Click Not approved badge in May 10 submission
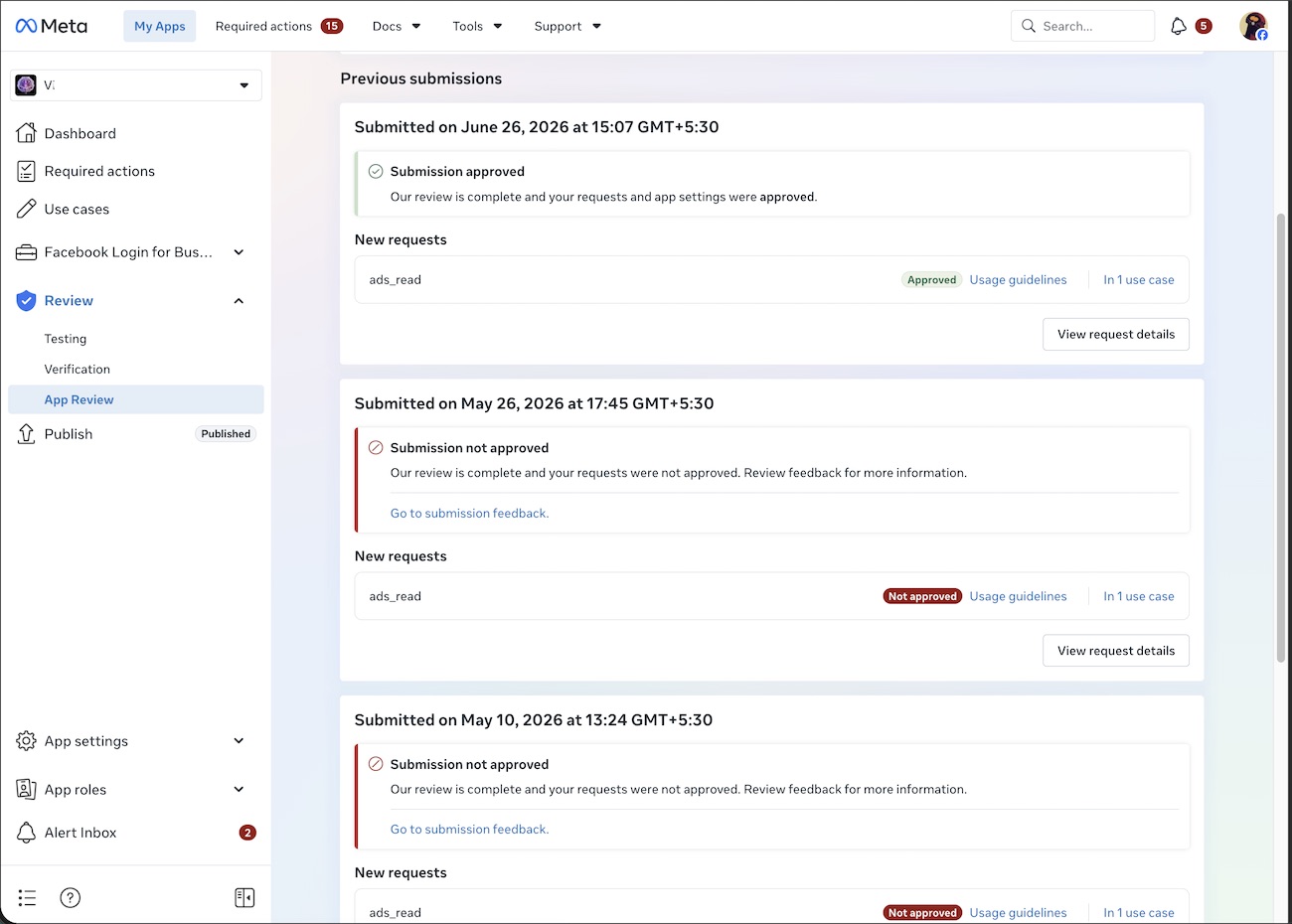This screenshot has width=1292, height=924. click(x=922, y=912)
